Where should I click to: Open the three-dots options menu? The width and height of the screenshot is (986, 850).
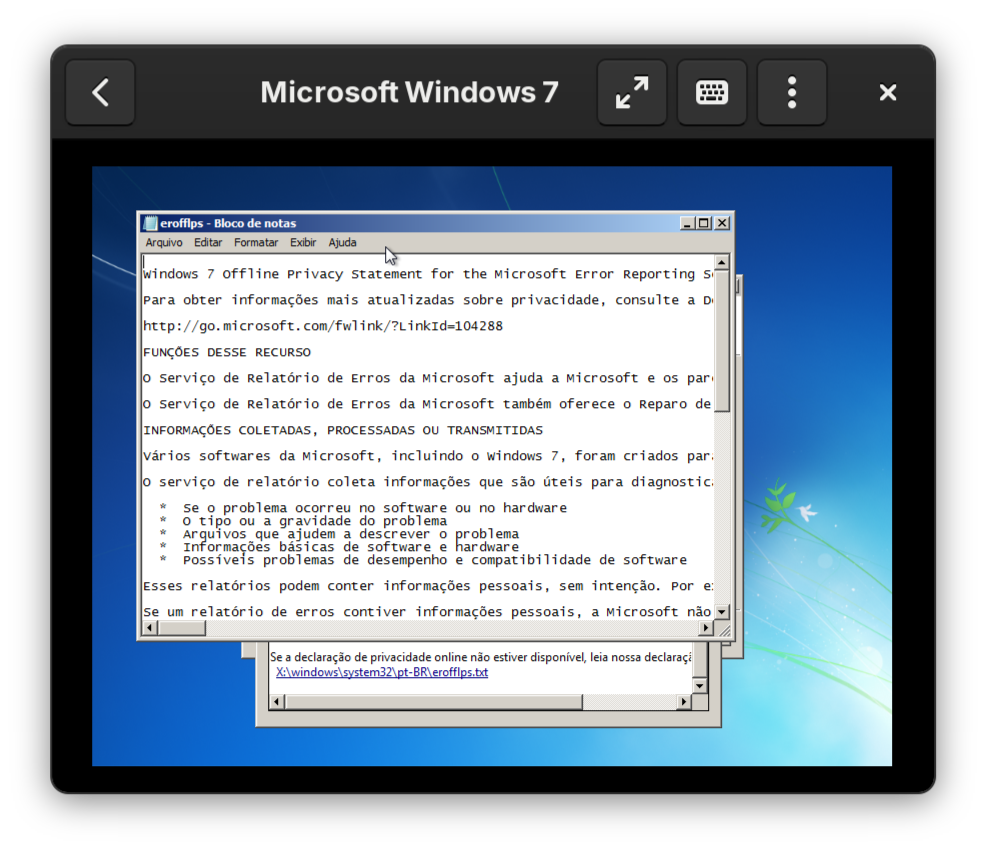coord(792,92)
